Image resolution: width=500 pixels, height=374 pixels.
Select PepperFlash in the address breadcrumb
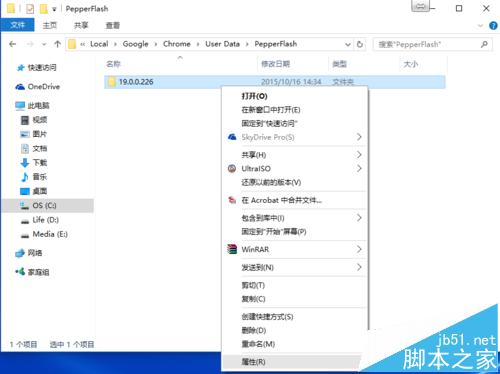(276, 44)
